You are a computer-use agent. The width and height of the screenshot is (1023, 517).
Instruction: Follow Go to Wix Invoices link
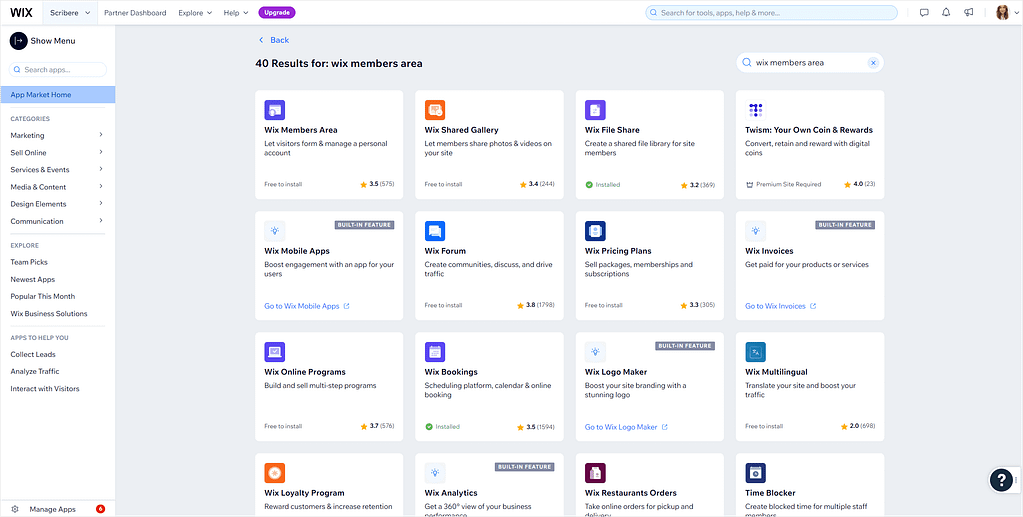click(x=780, y=306)
